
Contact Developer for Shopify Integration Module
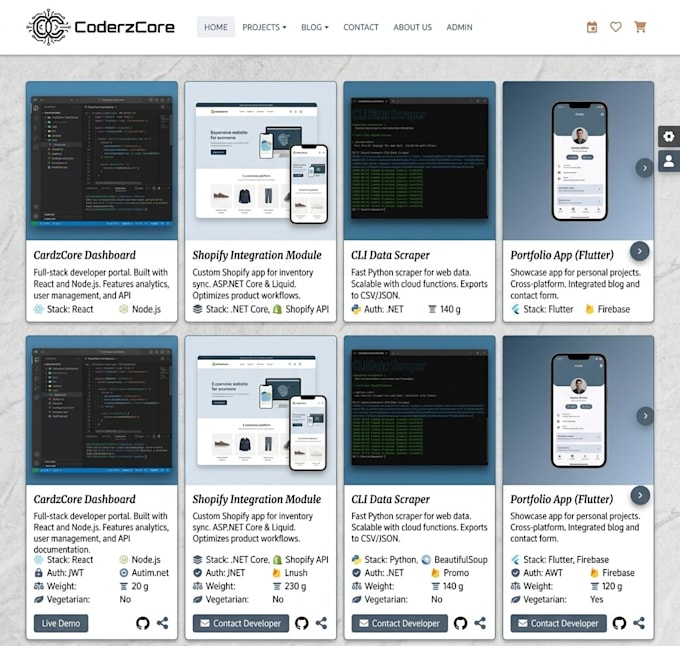click(x=241, y=623)
